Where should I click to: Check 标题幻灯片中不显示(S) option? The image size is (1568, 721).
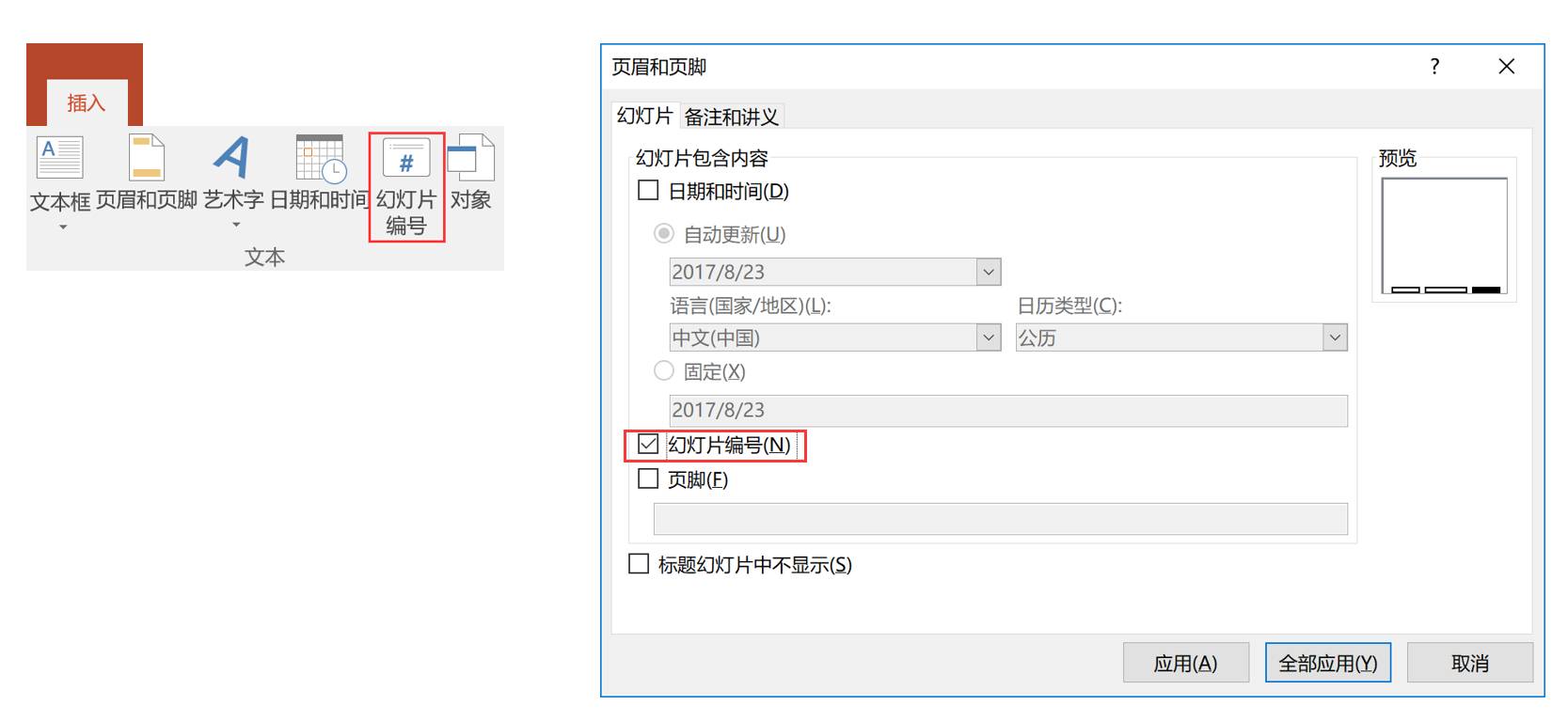point(639,564)
